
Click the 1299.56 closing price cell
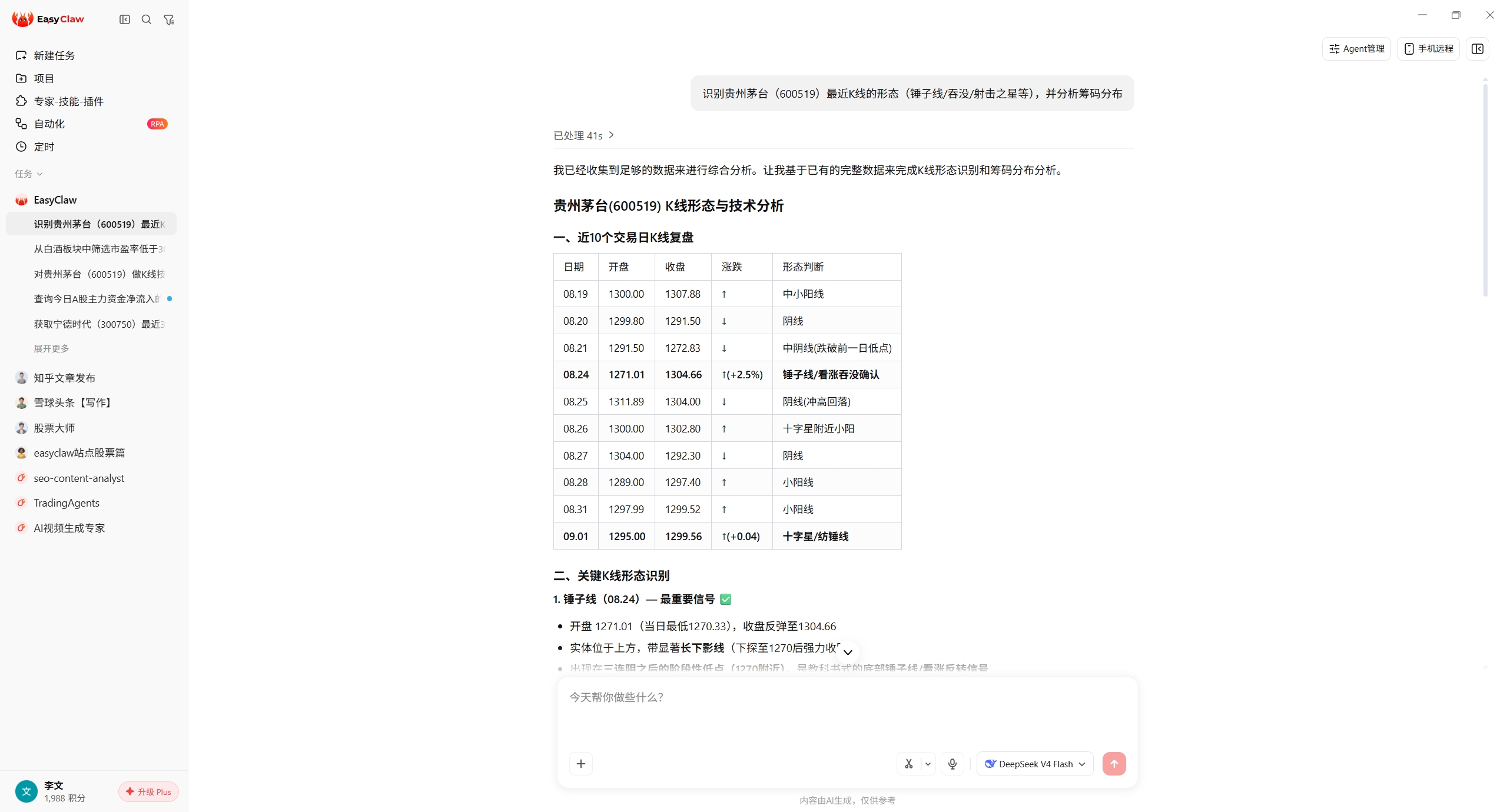click(683, 536)
